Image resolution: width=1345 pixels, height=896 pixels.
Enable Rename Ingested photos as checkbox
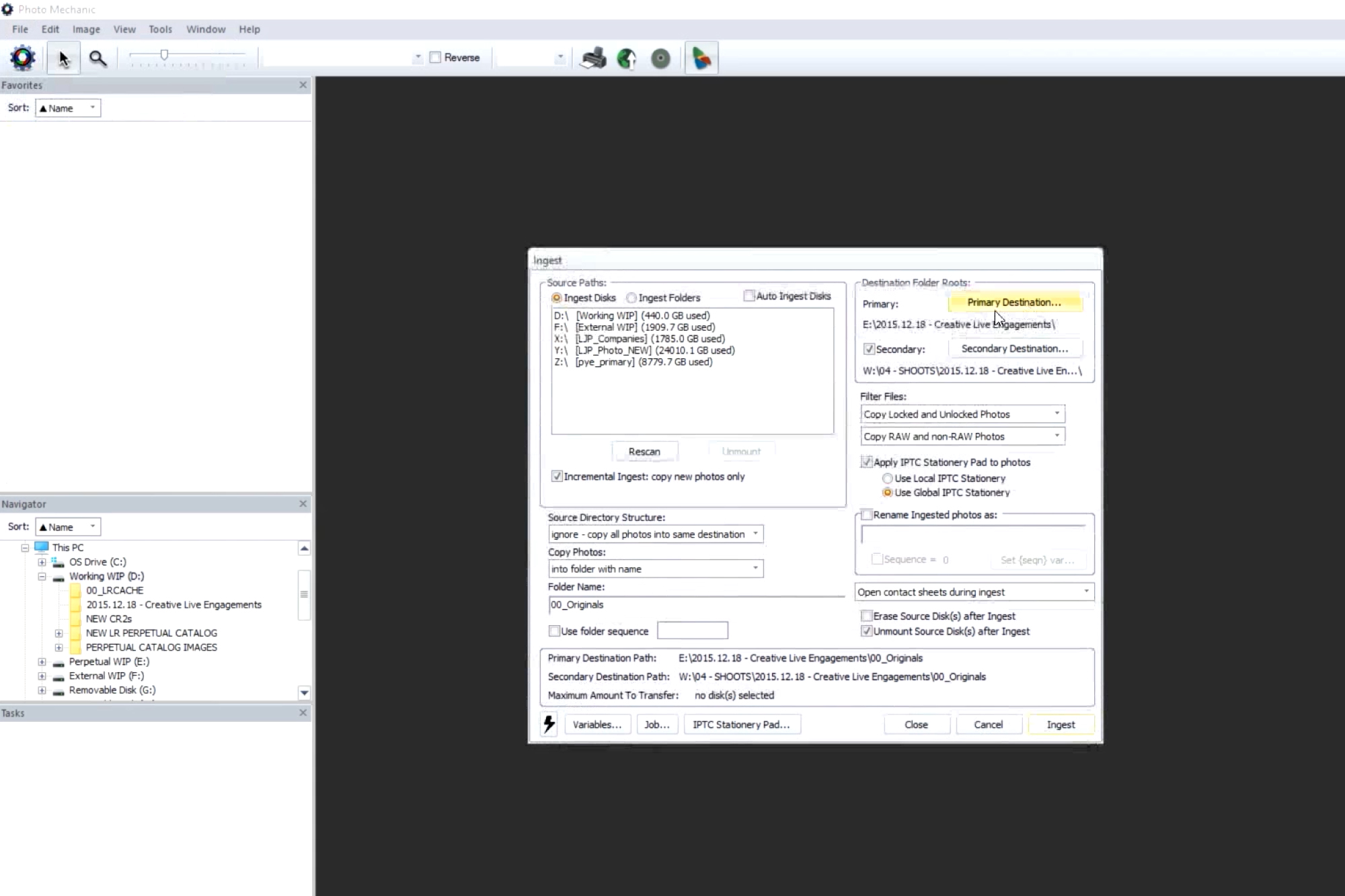coord(867,515)
